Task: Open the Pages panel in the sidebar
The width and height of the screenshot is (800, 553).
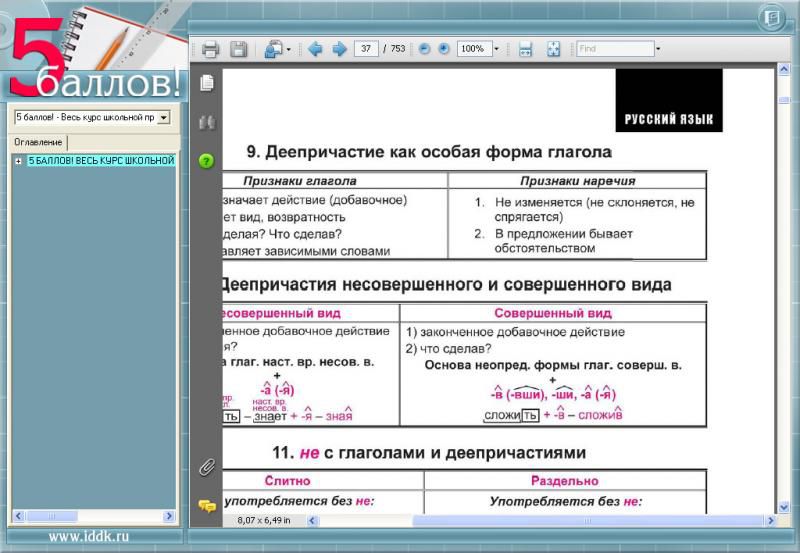Action: tap(206, 82)
